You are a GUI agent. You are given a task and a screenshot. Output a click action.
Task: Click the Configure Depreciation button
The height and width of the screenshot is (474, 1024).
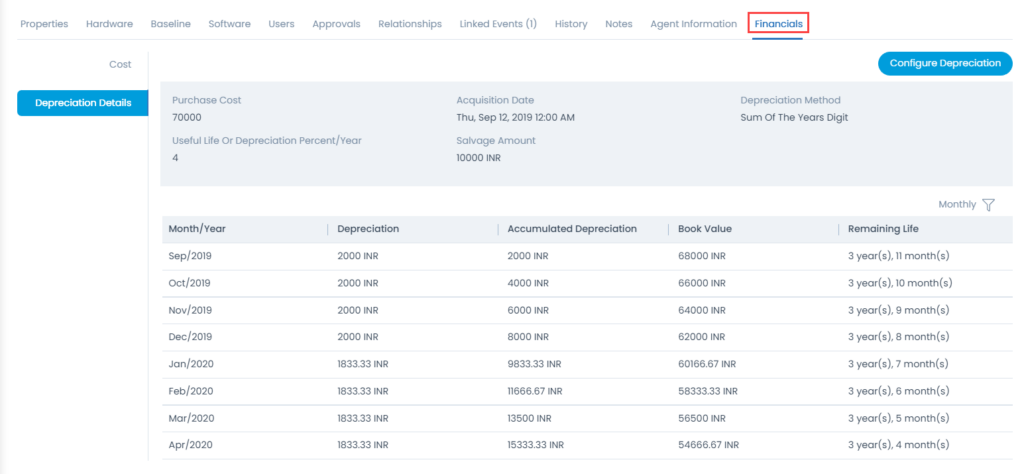(945, 63)
